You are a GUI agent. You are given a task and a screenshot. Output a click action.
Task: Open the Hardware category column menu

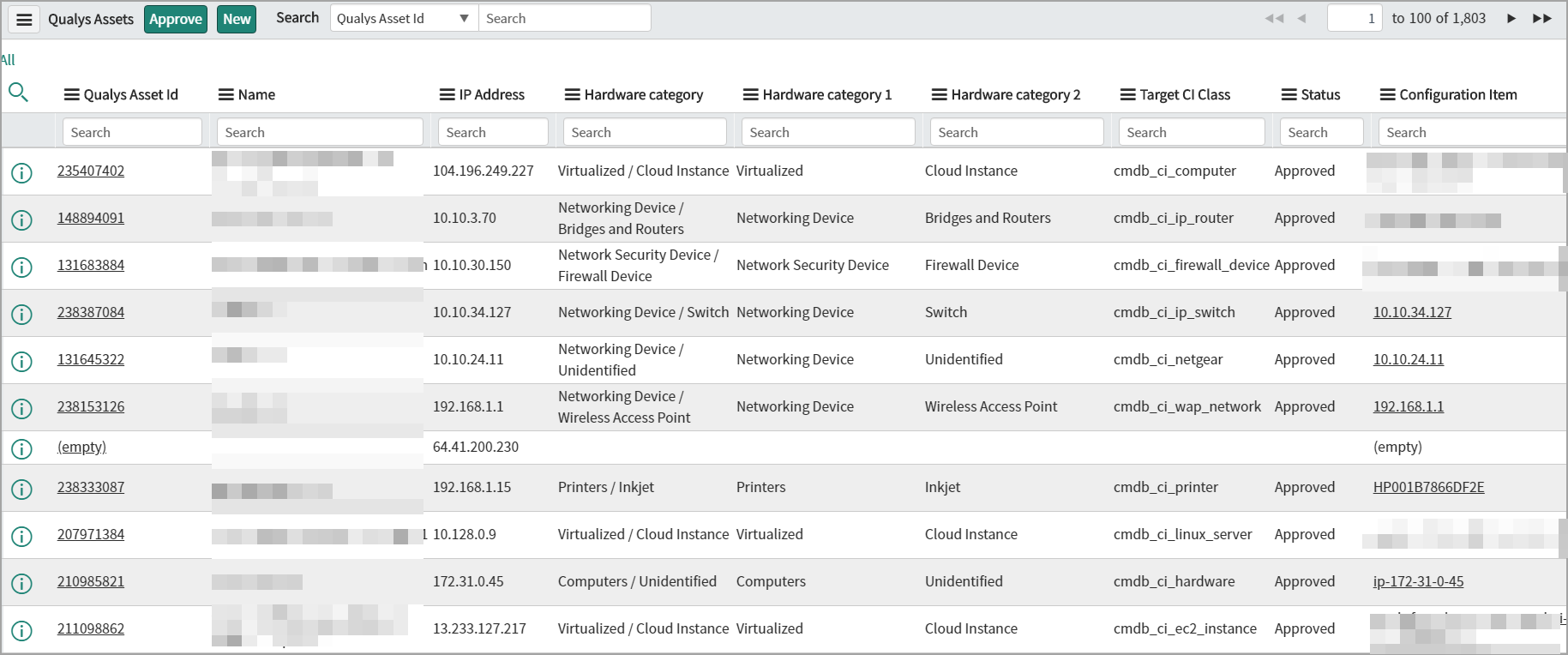[572, 95]
